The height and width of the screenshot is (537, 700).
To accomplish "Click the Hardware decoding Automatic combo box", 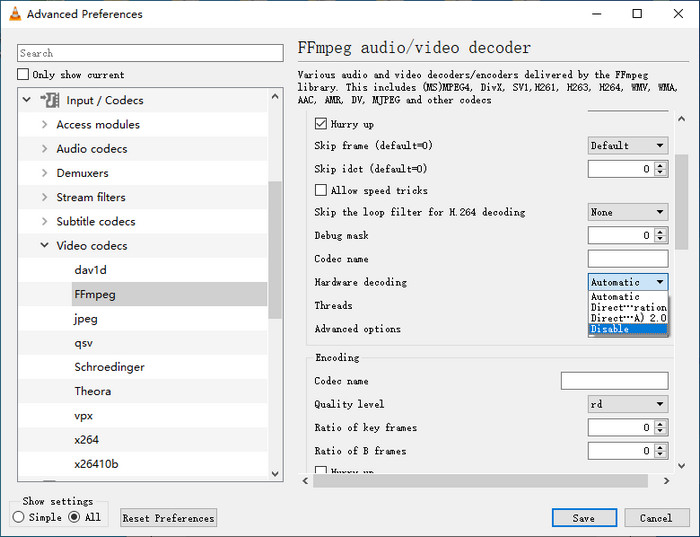I will point(628,282).
